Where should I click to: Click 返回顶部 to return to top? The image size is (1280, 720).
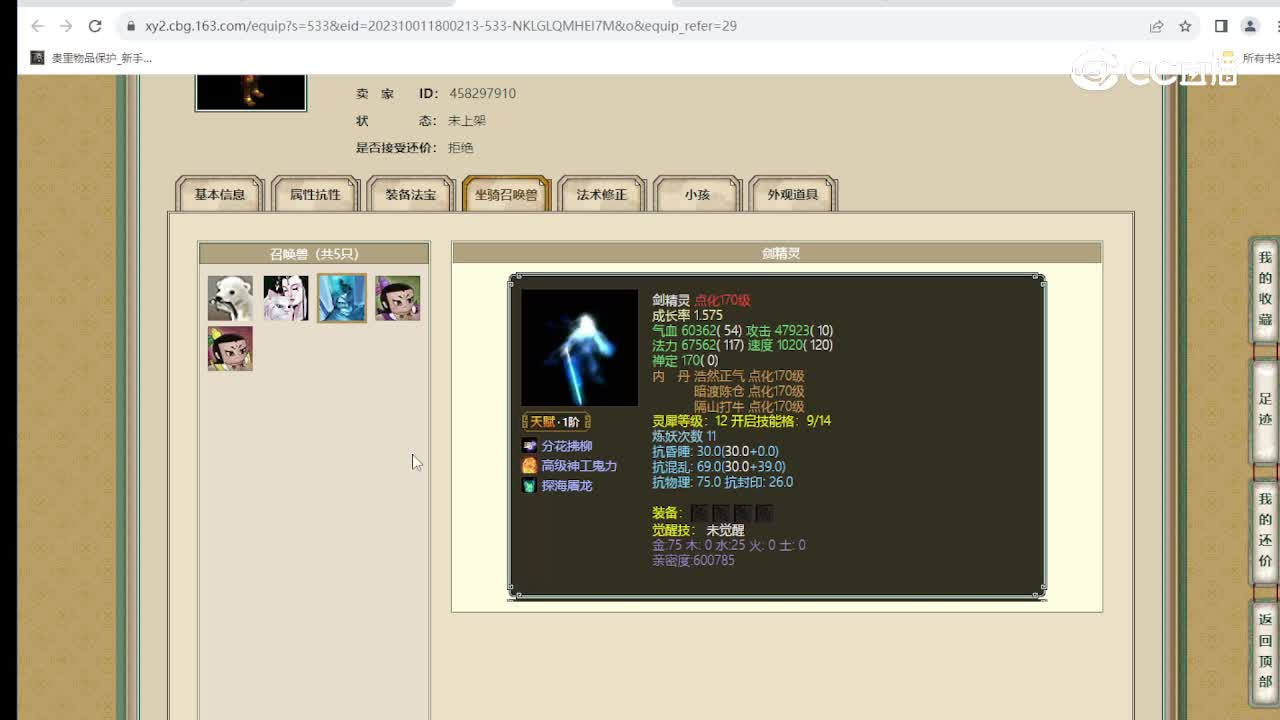click(1265, 652)
